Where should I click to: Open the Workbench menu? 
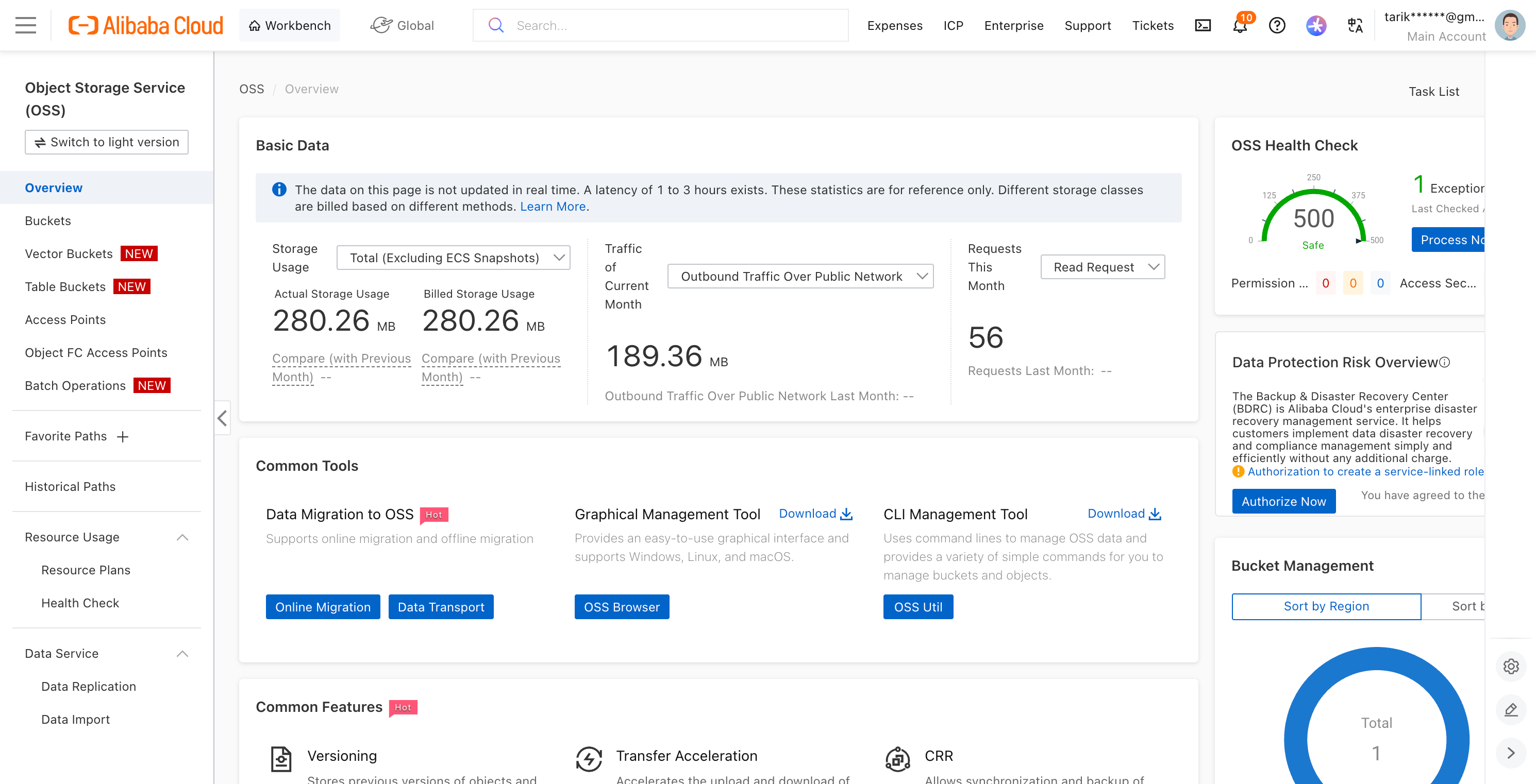(290, 25)
